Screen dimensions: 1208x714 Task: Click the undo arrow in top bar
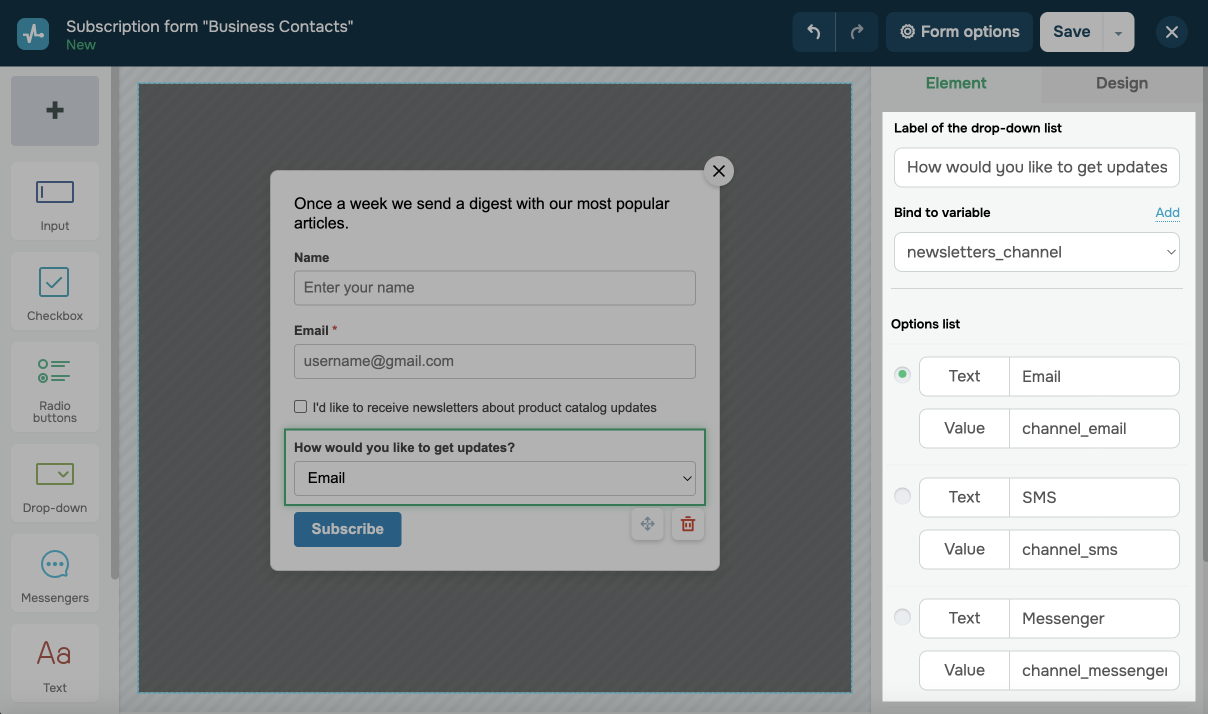point(814,32)
